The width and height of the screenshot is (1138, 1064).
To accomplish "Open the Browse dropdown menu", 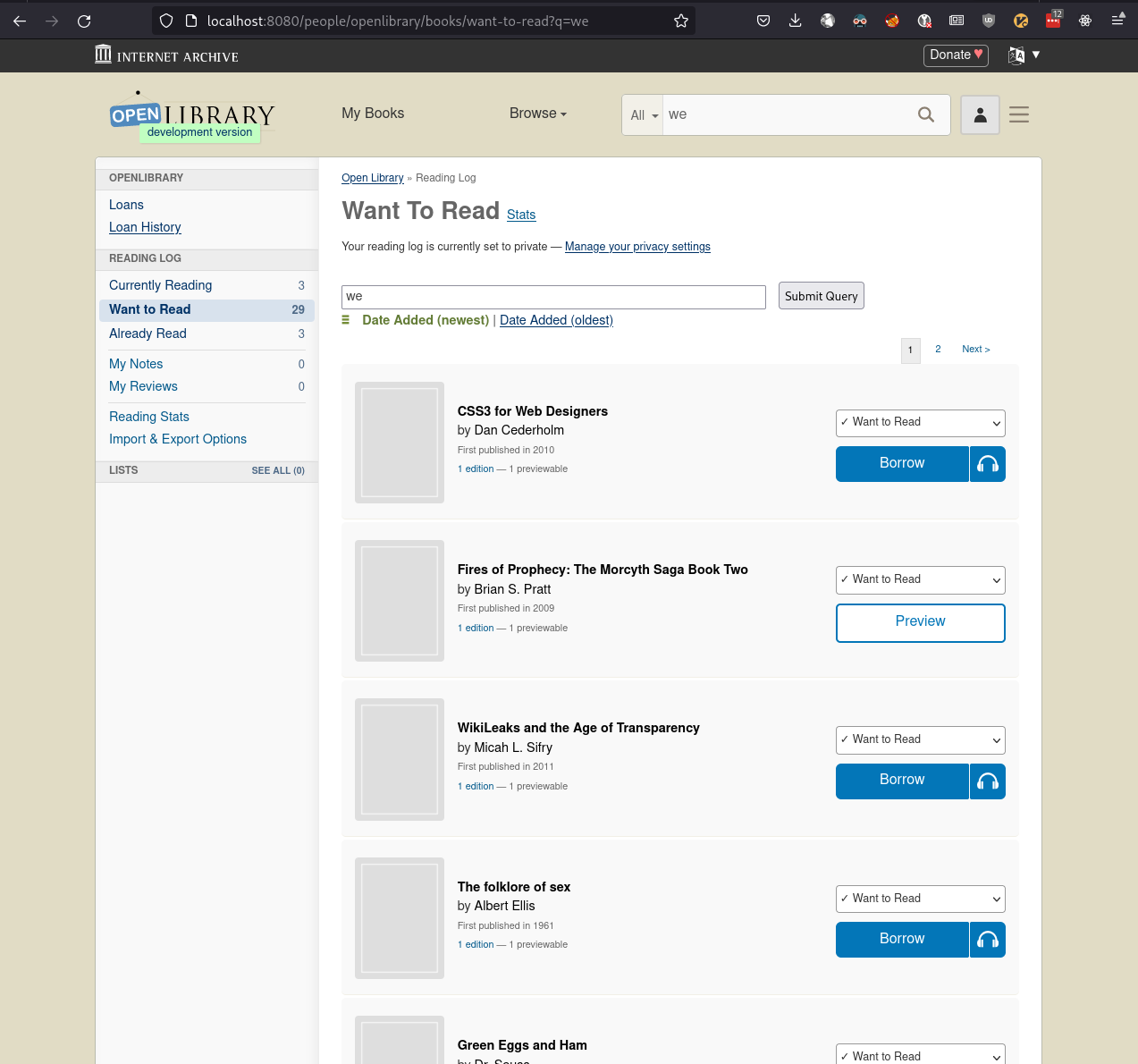I will [x=538, y=114].
